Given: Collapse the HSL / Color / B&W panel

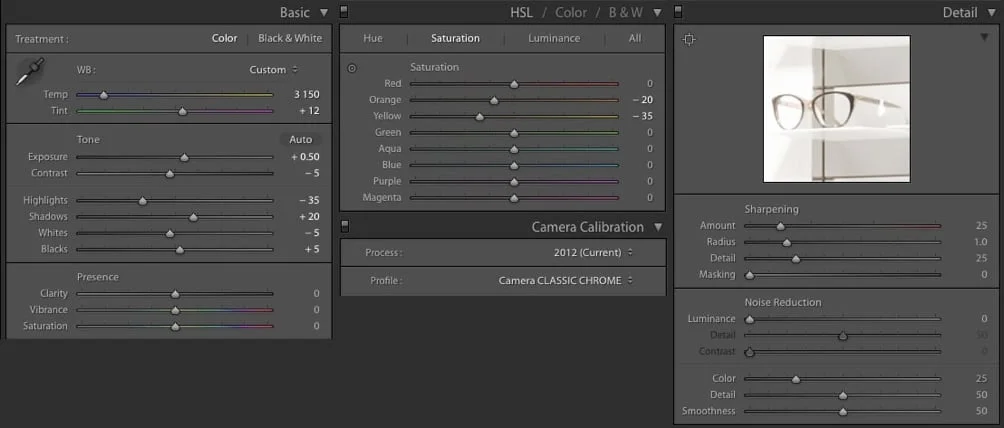Looking at the screenshot, I should [658, 12].
